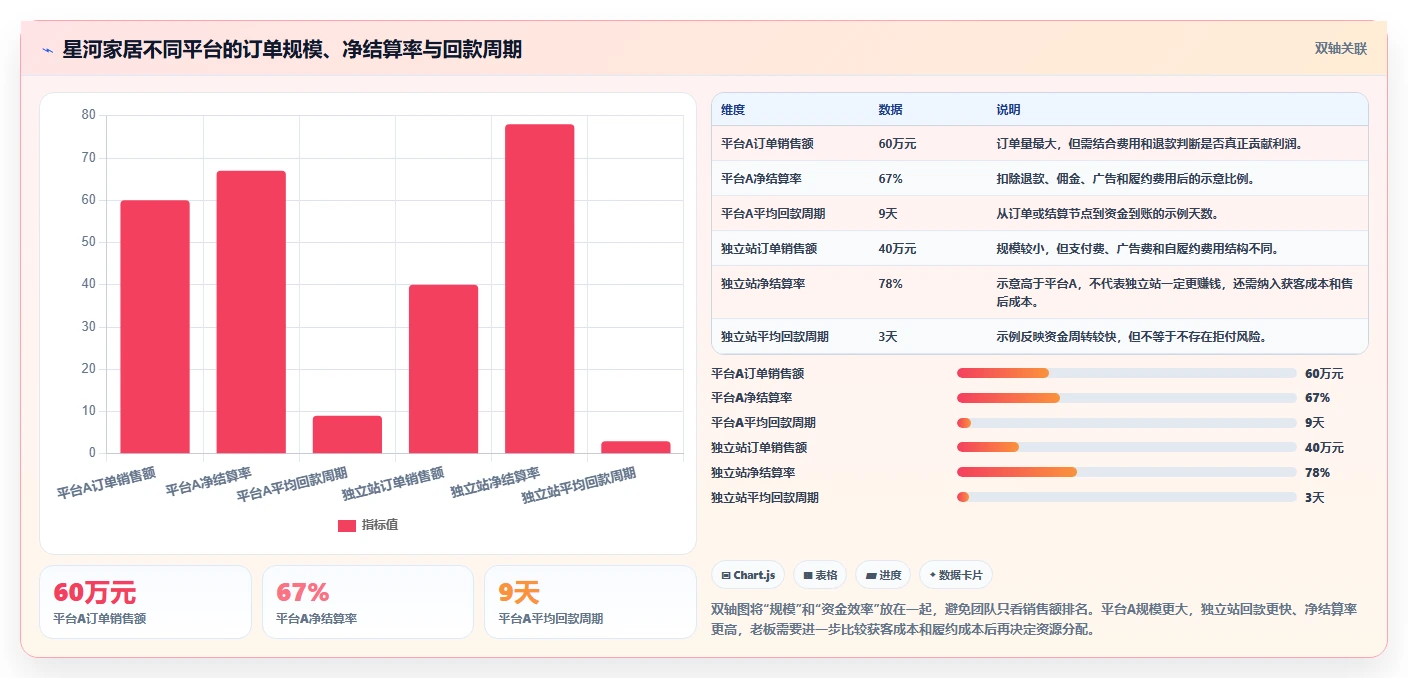Click the 40万元 value in table
The height and width of the screenshot is (678, 1408).
897,249
